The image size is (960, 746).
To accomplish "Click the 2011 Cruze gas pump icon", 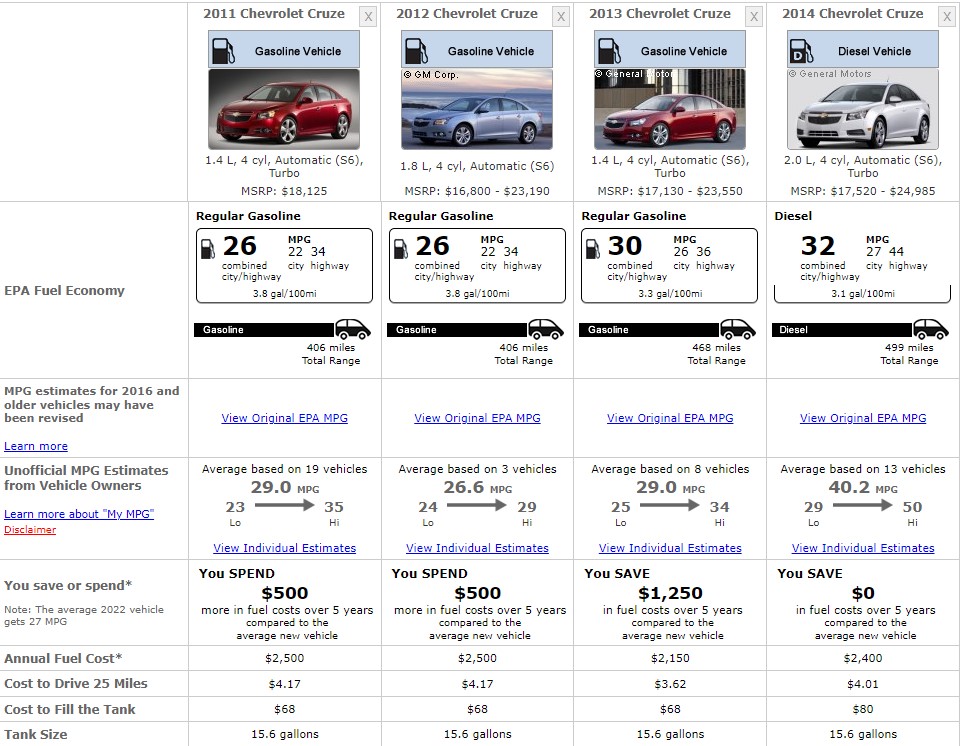I will point(223,51).
